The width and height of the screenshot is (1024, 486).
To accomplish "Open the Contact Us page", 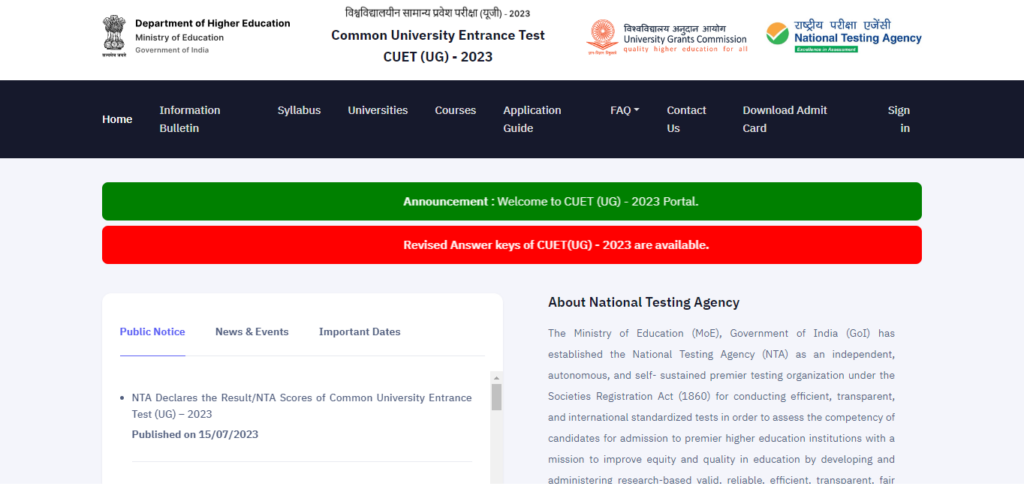I will (686, 119).
